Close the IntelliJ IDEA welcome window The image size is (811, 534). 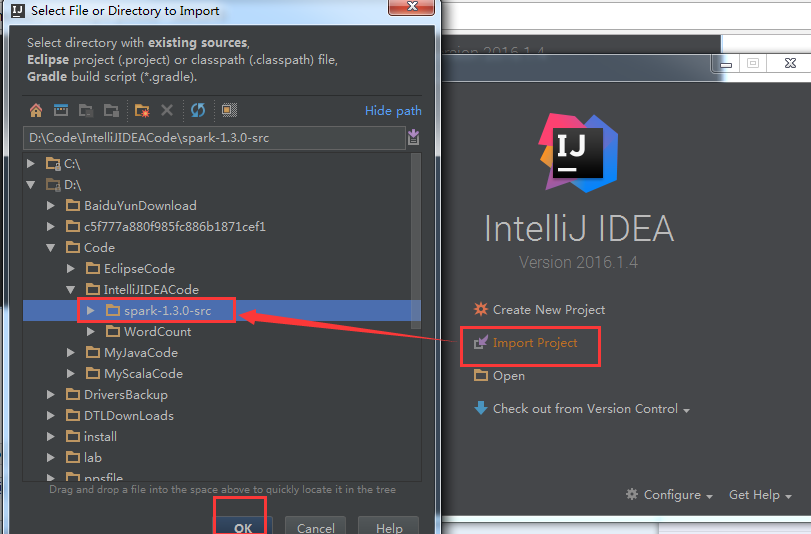790,64
